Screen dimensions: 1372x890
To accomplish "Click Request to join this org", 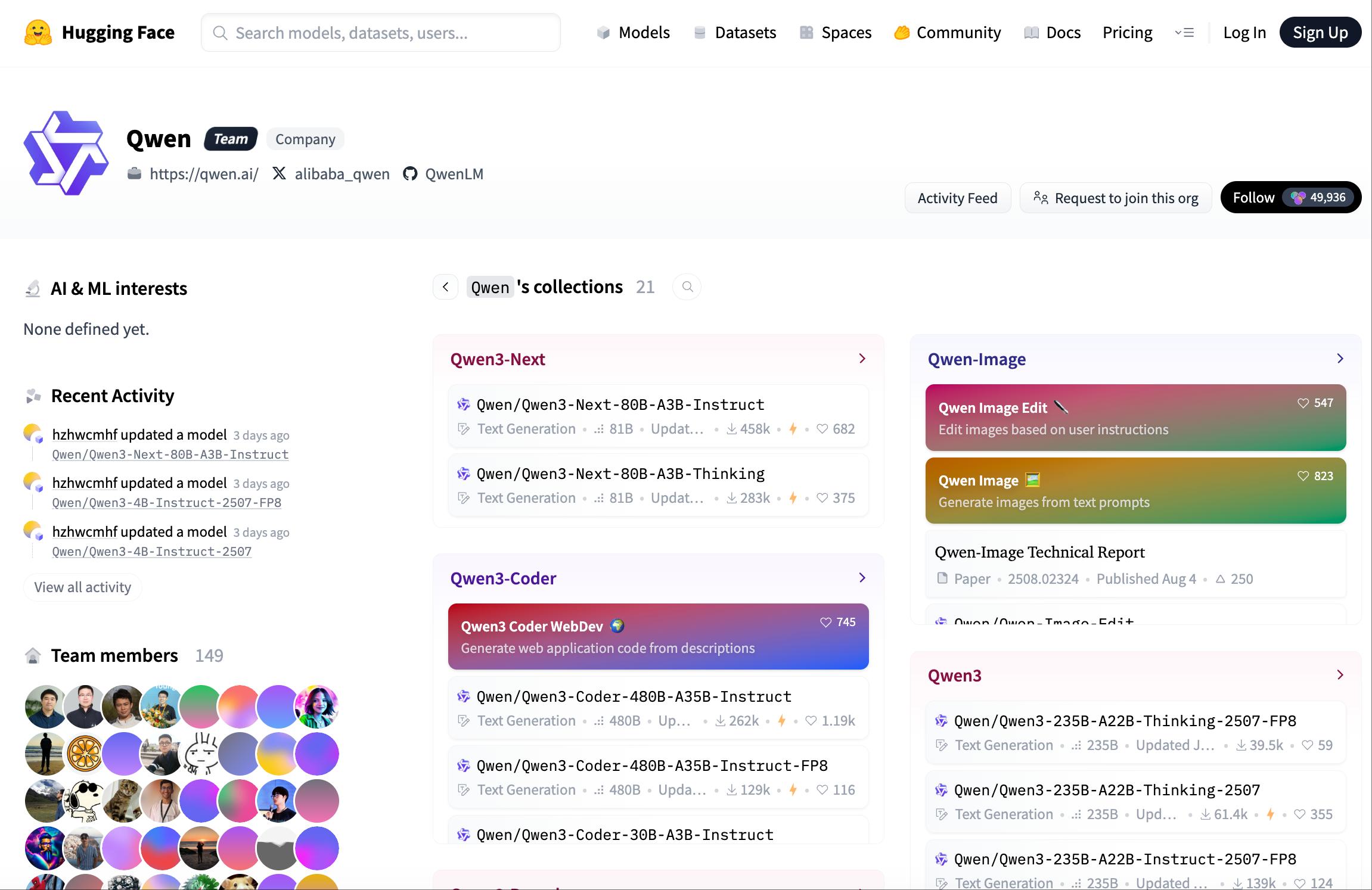I will click(x=1115, y=198).
